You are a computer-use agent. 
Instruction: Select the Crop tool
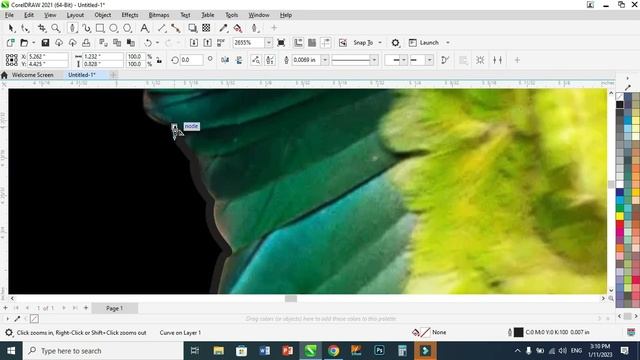pos(42,28)
